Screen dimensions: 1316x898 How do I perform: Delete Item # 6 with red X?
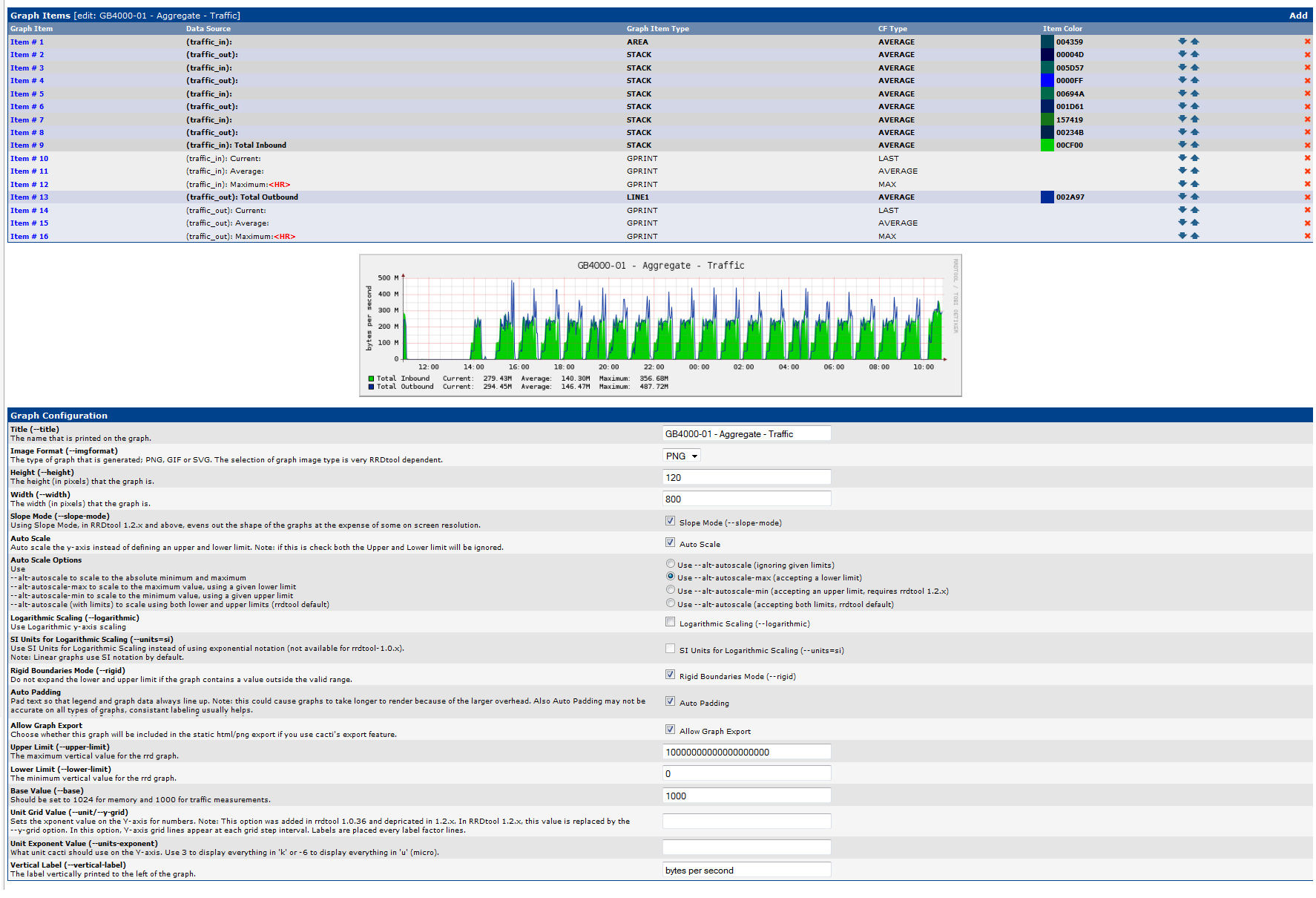(1307, 106)
